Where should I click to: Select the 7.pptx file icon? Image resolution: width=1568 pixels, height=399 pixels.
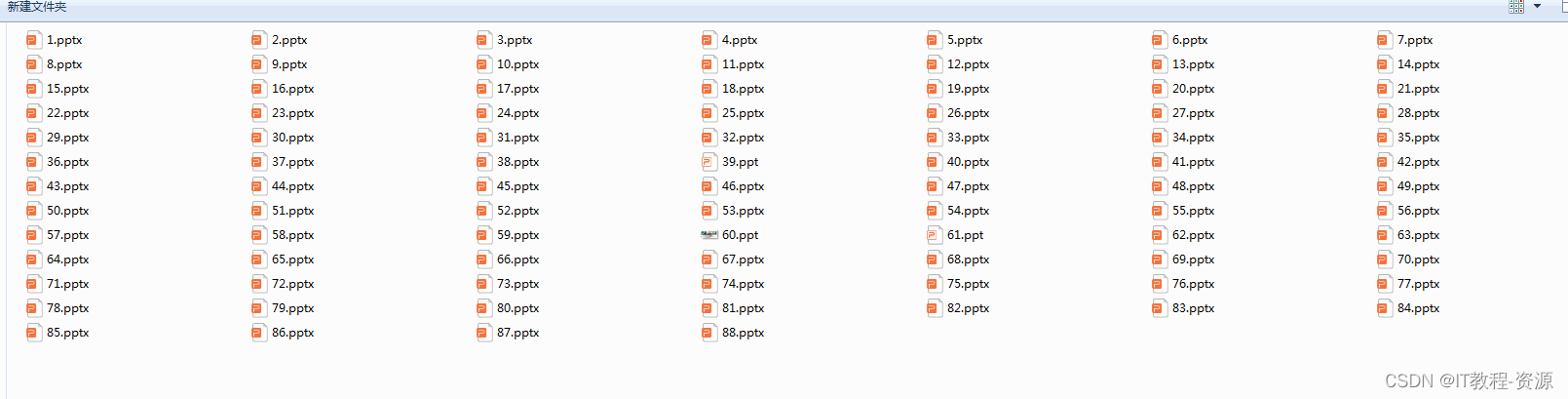click(1384, 40)
